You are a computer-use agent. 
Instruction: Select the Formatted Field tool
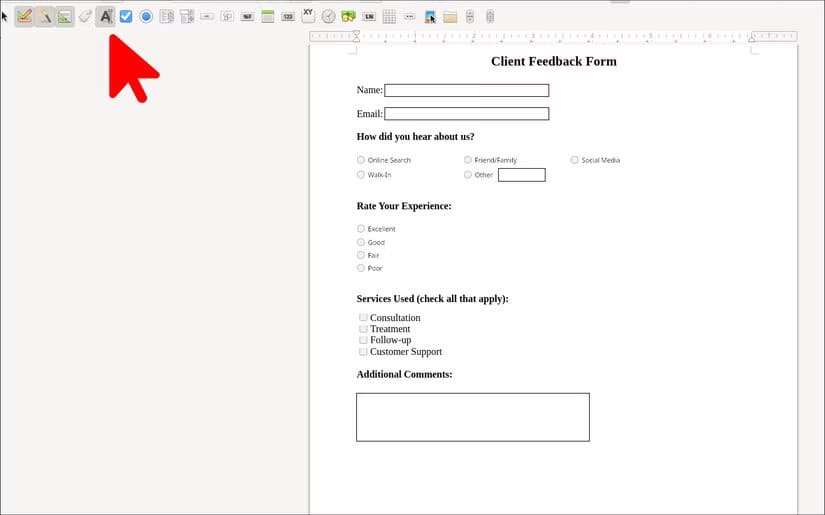[x=247, y=16]
